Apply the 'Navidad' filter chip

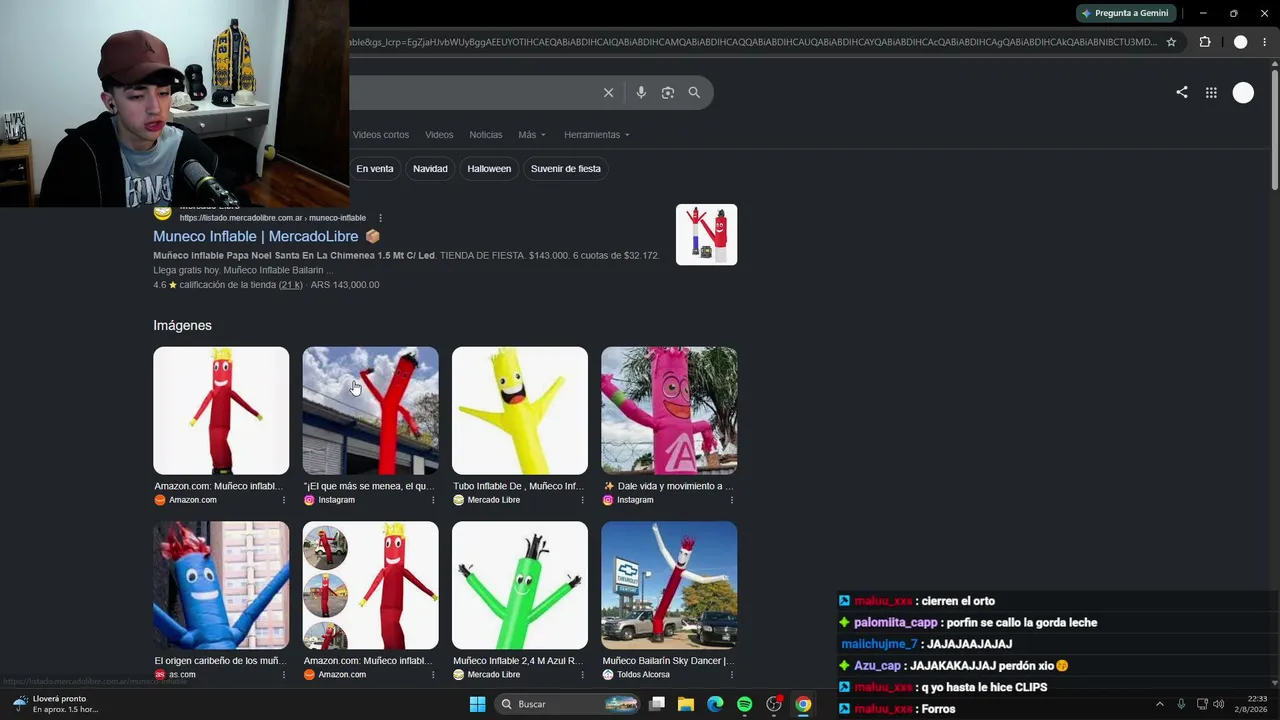[430, 169]
